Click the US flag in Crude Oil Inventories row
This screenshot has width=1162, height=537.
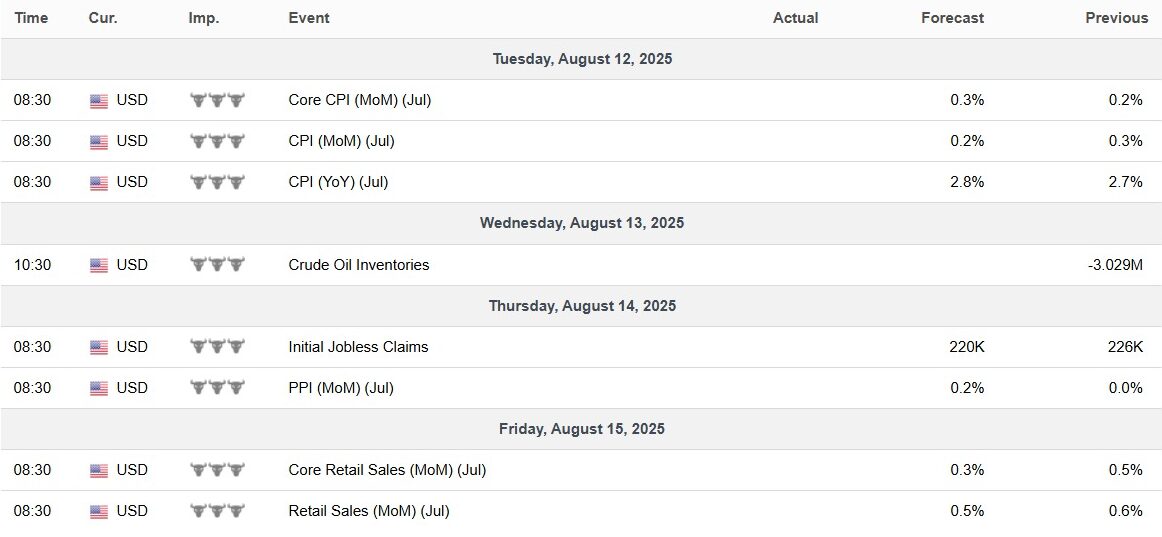point(99,265)
